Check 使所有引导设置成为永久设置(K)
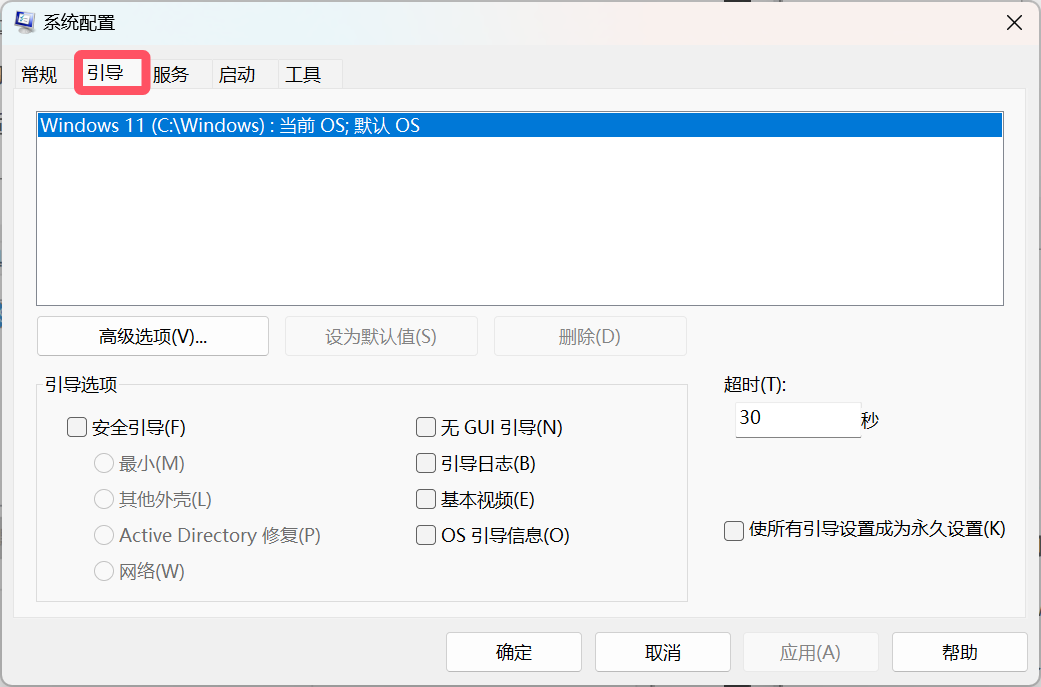Viewport: 1041px width, 687px height. [734, 530]
